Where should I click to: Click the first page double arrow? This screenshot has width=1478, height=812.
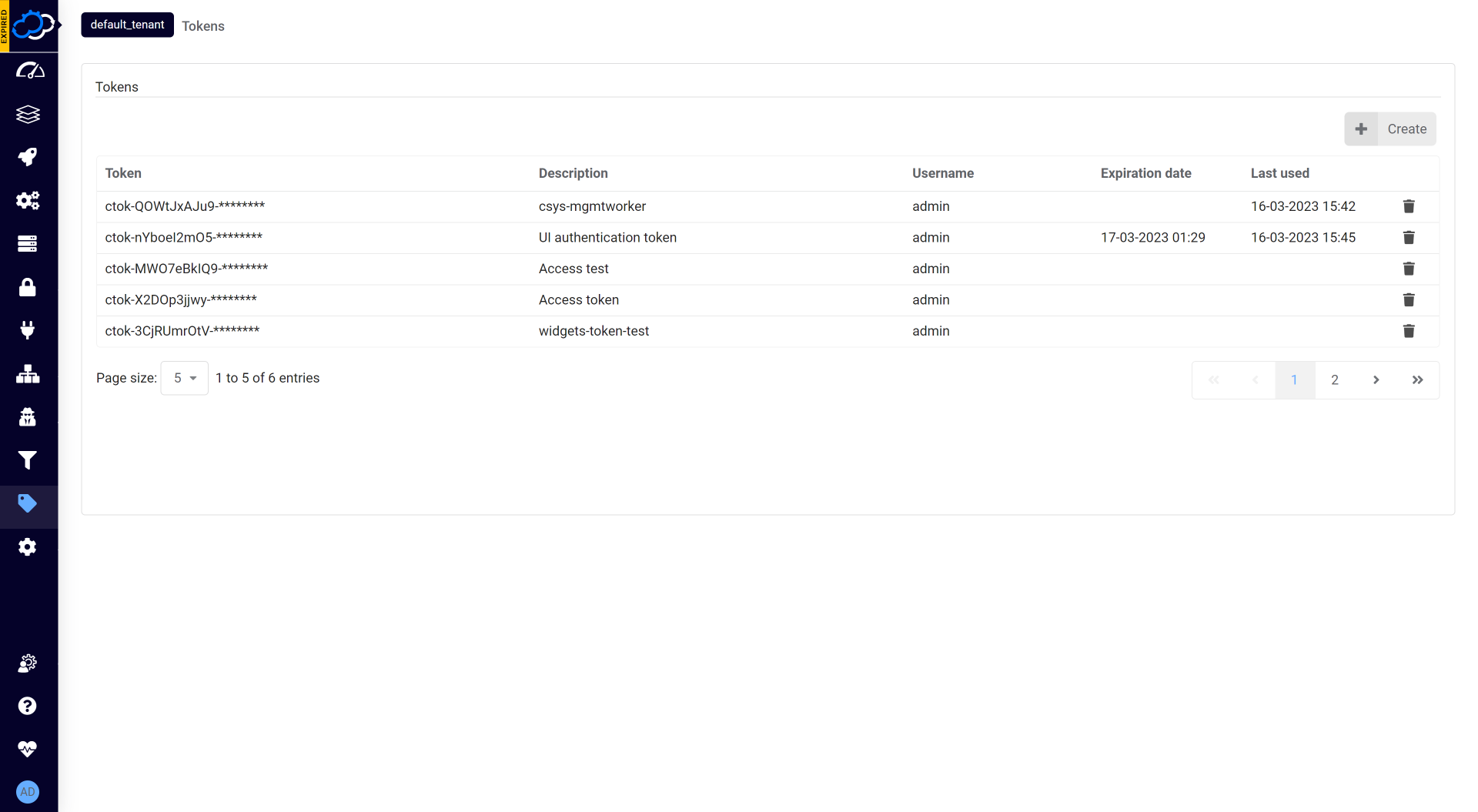(1214, 380)
